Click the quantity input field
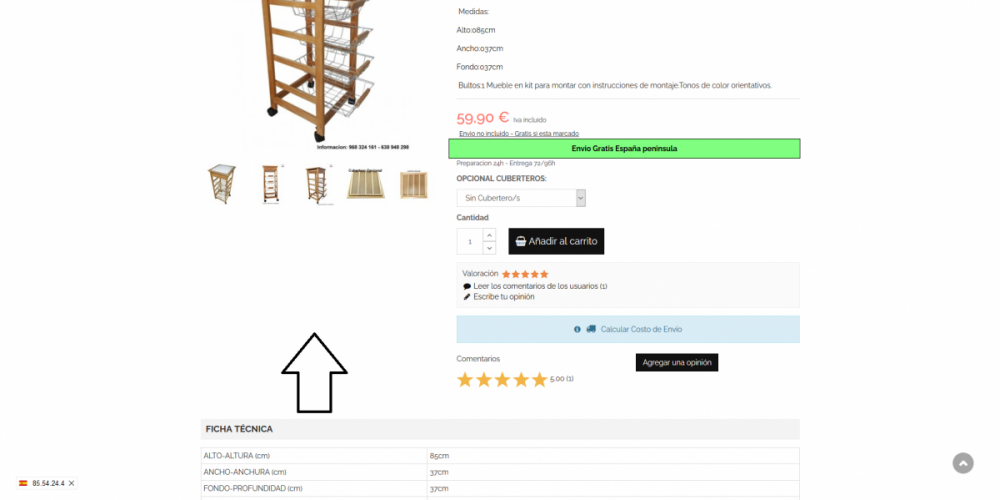Image resolution: width=1000 pixels, height=500 pixels. [x=470, y=241]
